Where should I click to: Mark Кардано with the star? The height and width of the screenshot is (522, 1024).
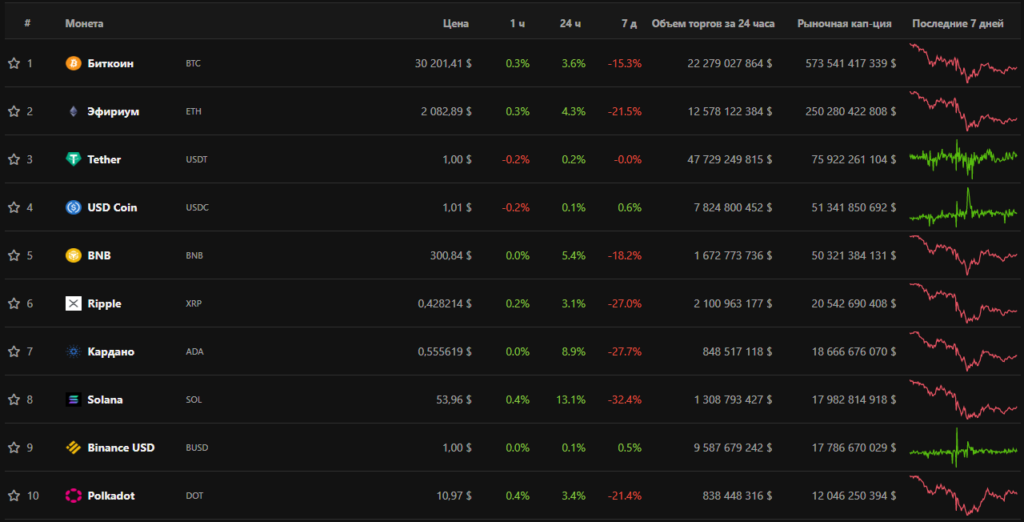[14, 351]
